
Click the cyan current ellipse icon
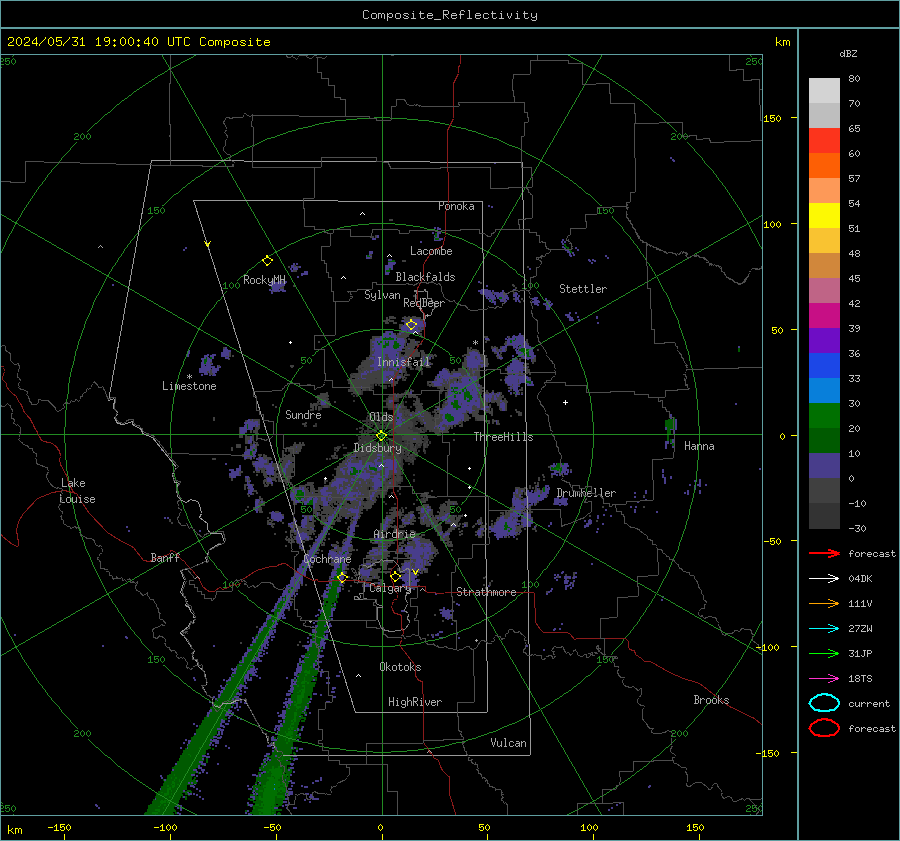(x=824, y=703)
